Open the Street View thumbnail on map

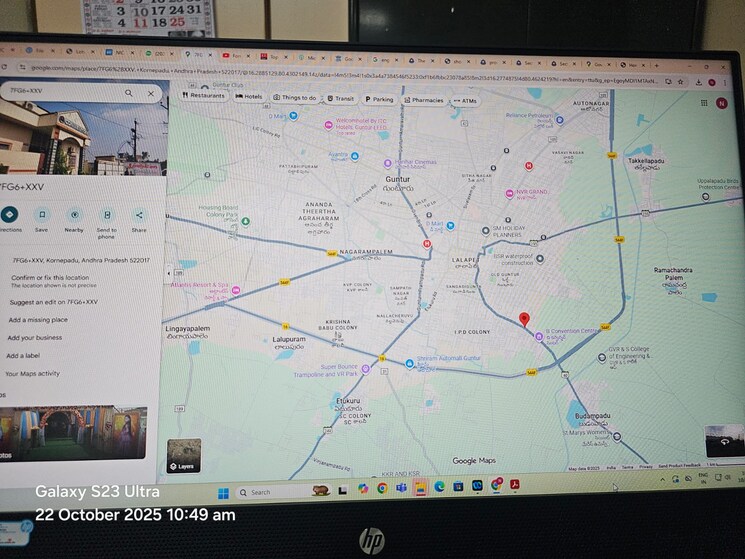coord(725,441)
